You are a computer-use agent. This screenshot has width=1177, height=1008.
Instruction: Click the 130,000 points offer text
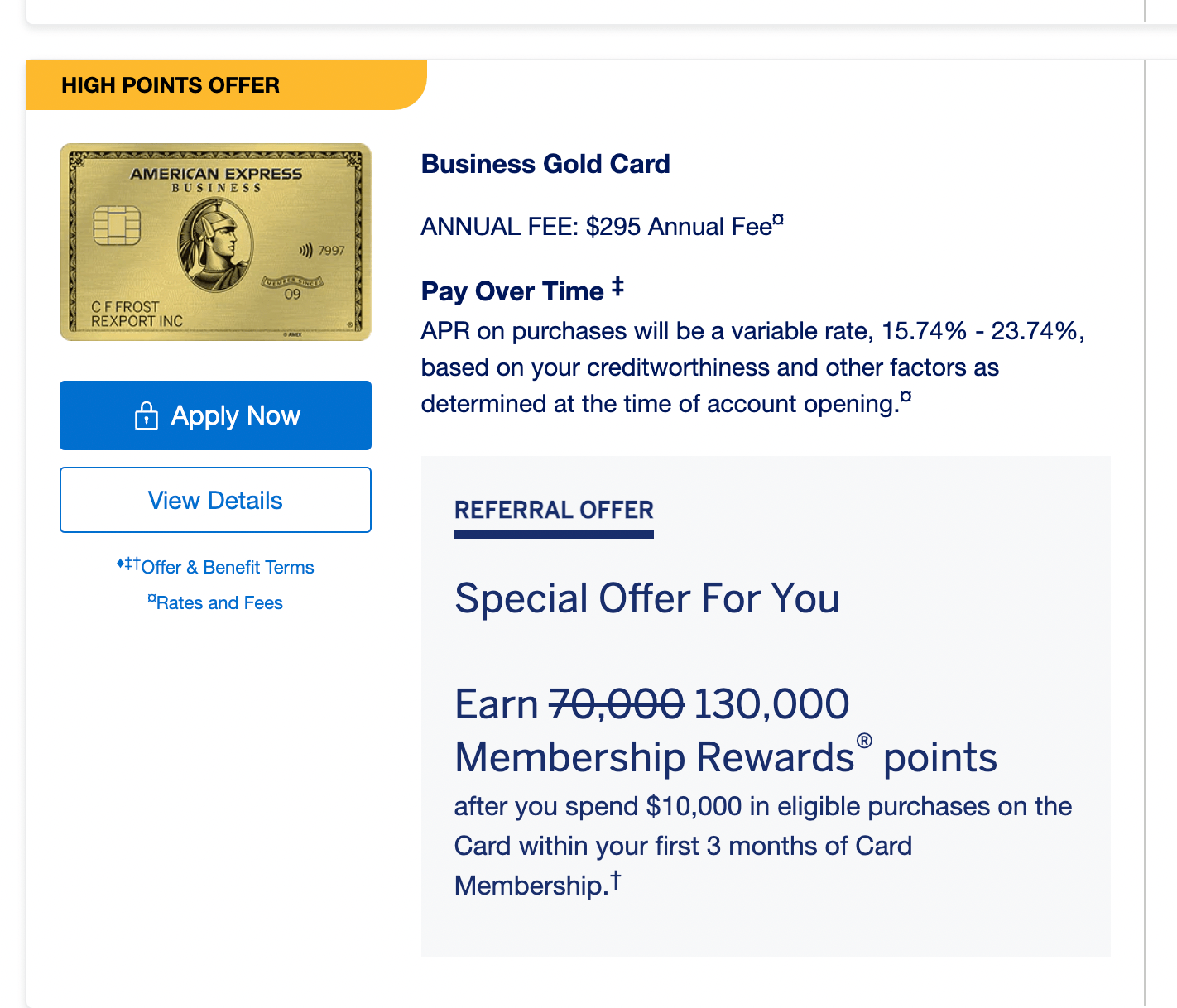(x=770, y=703)
